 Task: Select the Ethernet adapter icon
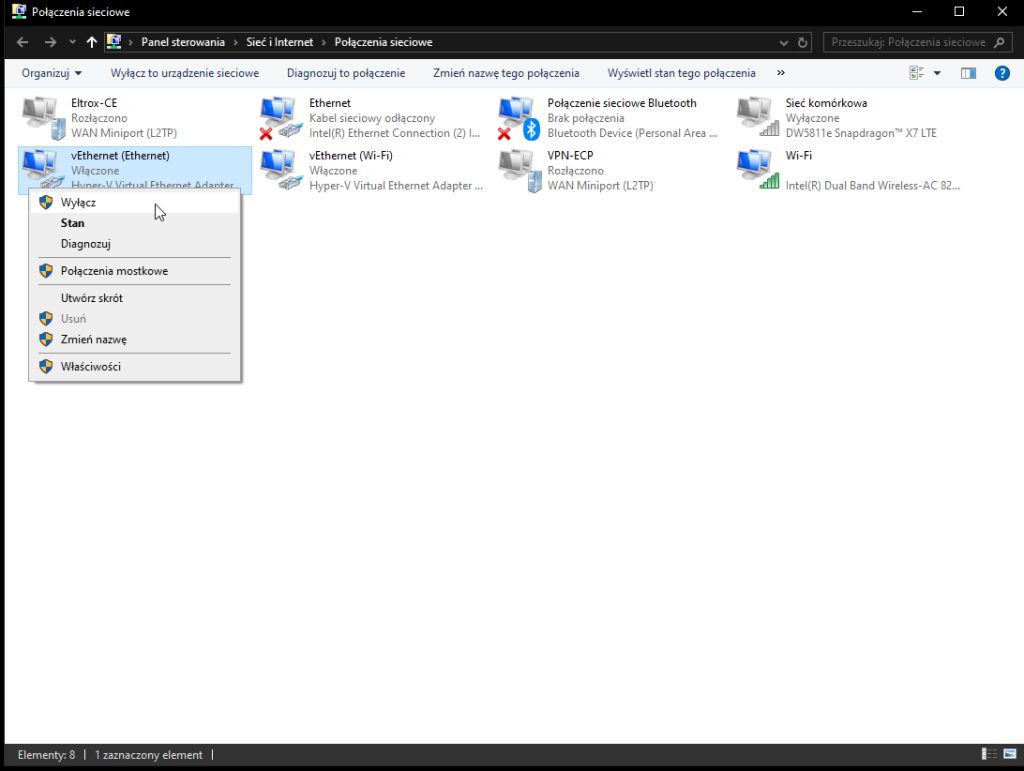tap(279, 117)
